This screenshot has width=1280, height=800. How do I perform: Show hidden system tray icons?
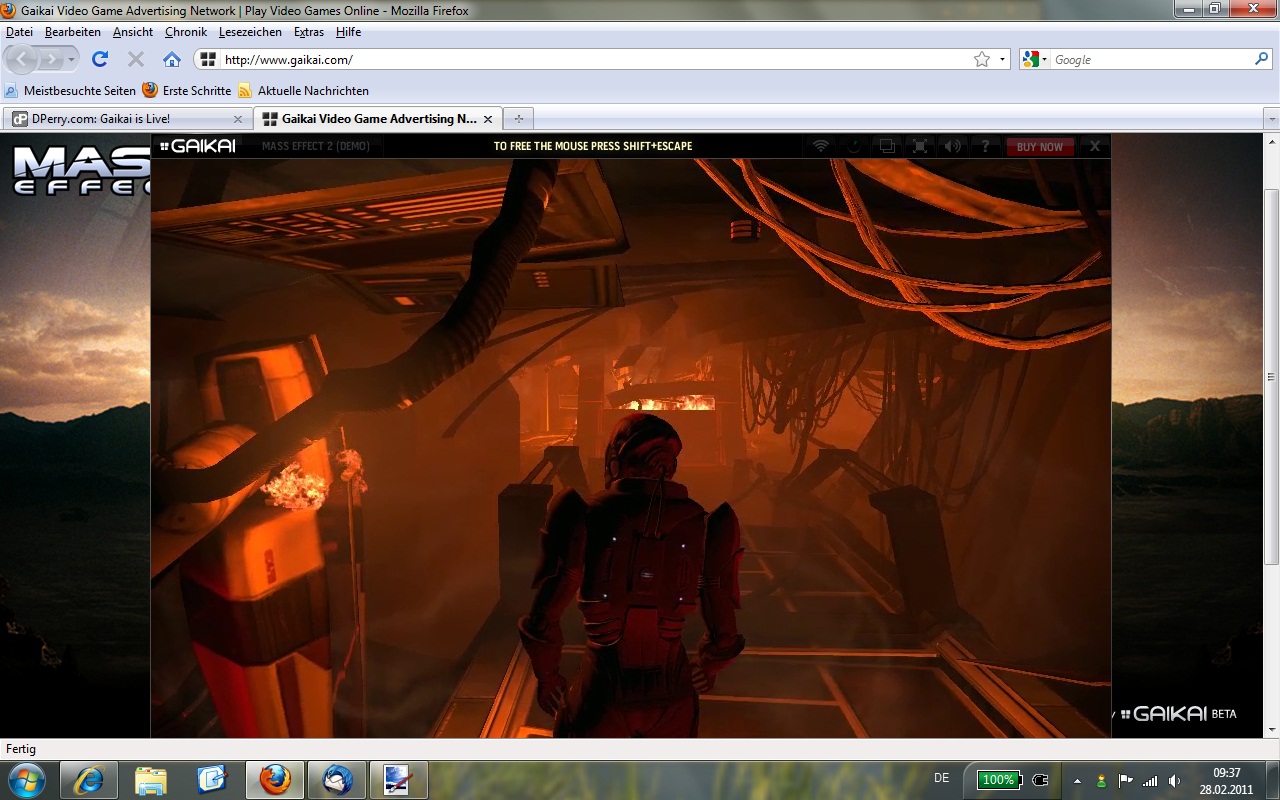coord(1077,780)
